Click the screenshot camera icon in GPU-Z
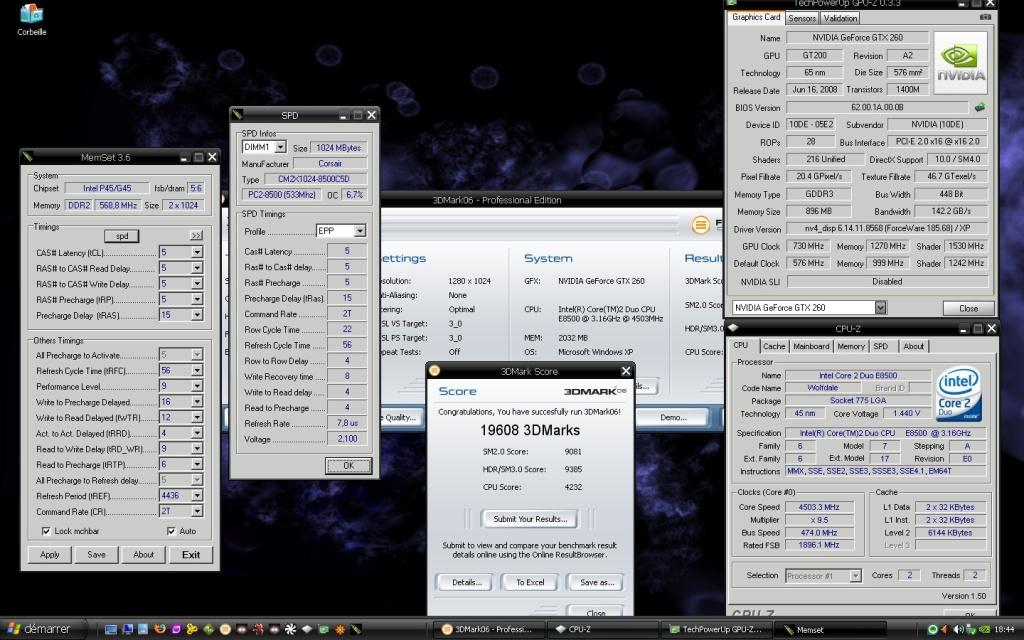The image size is (1024, 640). (985, 18)
